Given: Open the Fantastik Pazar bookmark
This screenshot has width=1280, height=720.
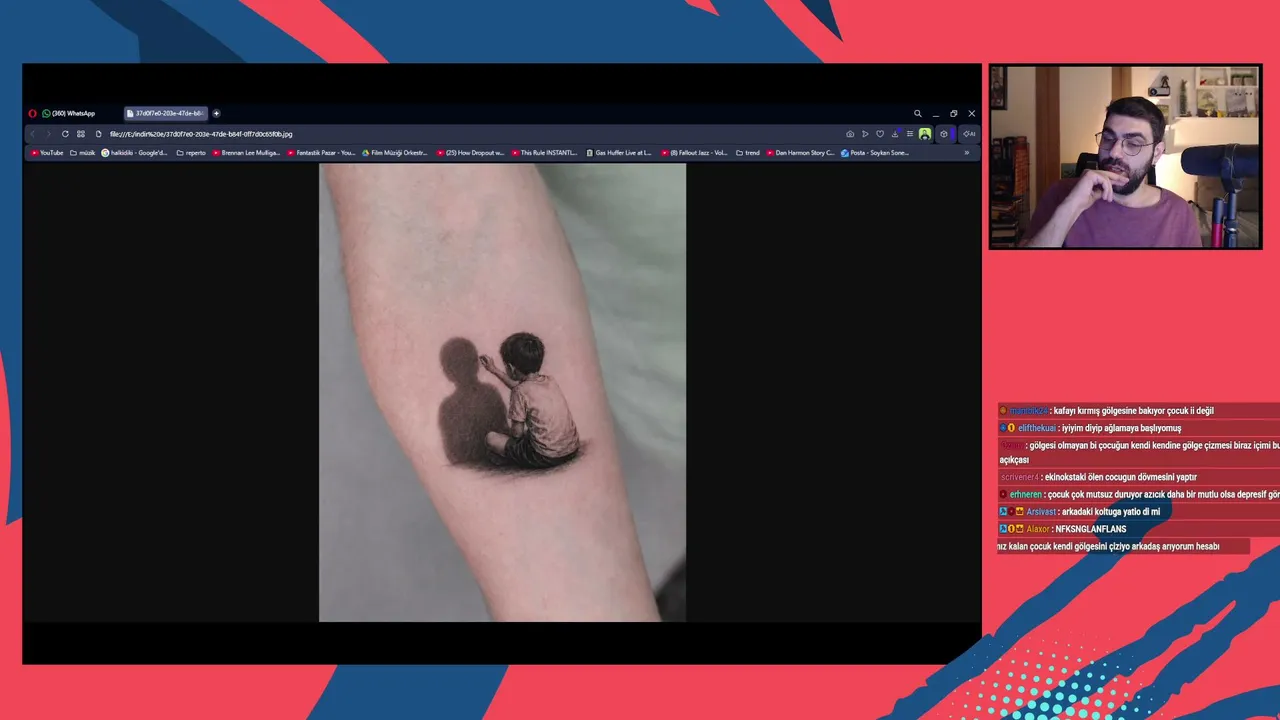Looking at the screenshot, I should tap(321, 153).
